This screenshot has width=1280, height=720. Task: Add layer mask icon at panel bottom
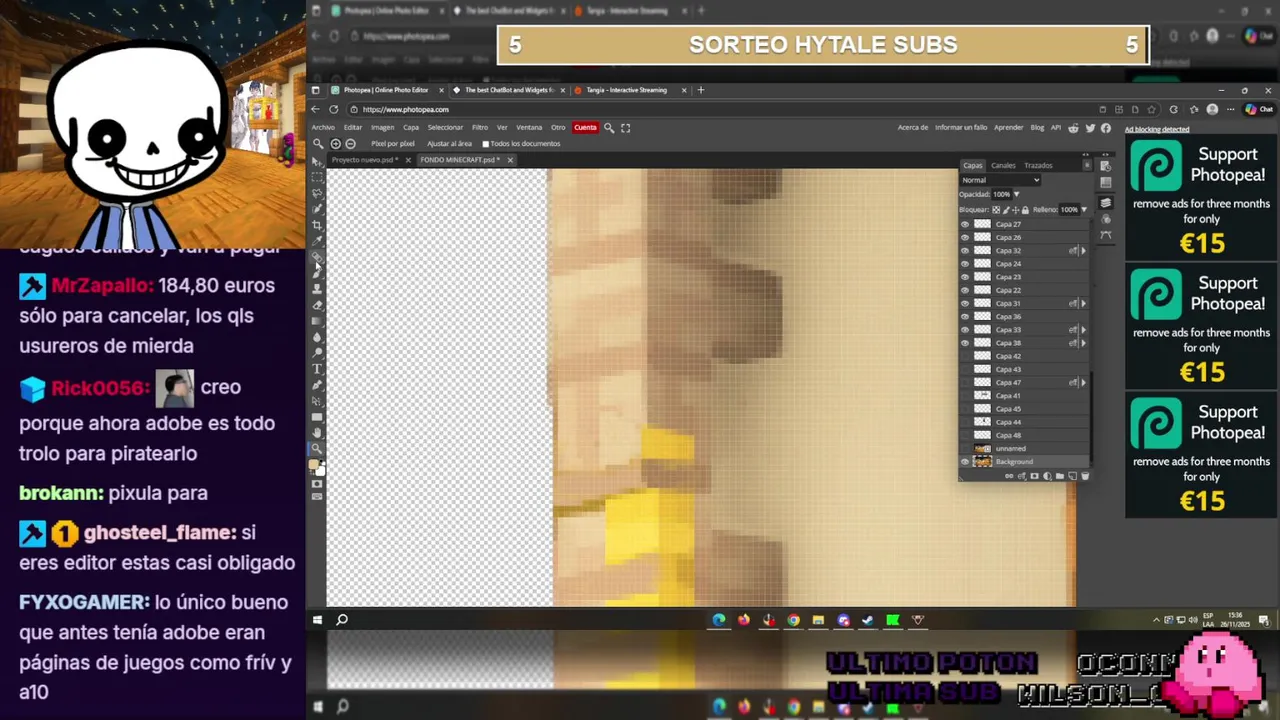point(1034,476)
